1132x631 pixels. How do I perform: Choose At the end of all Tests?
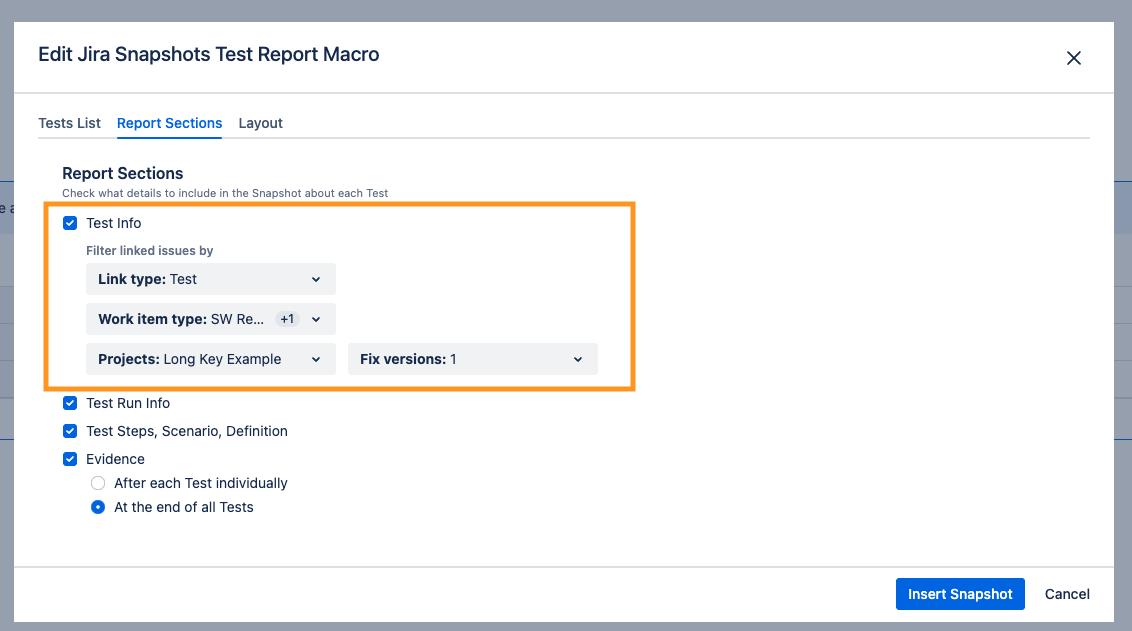[98, 507]
